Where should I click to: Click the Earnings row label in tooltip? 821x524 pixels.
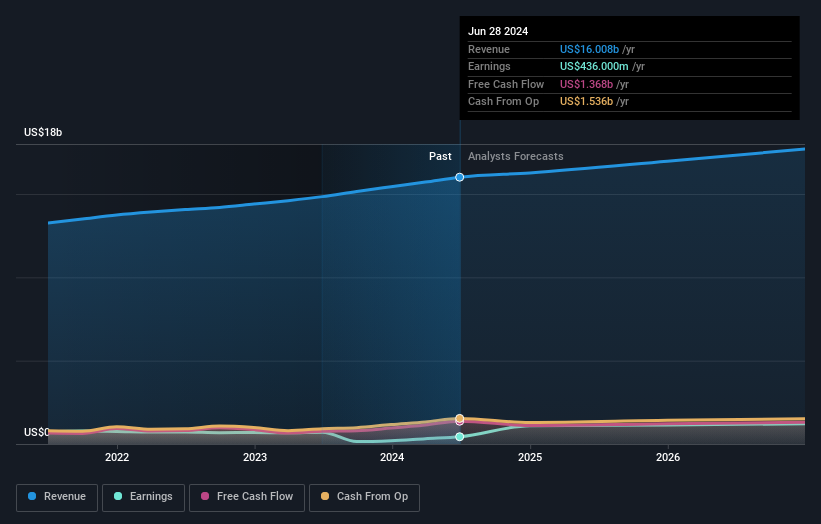(x=489, y=66)
